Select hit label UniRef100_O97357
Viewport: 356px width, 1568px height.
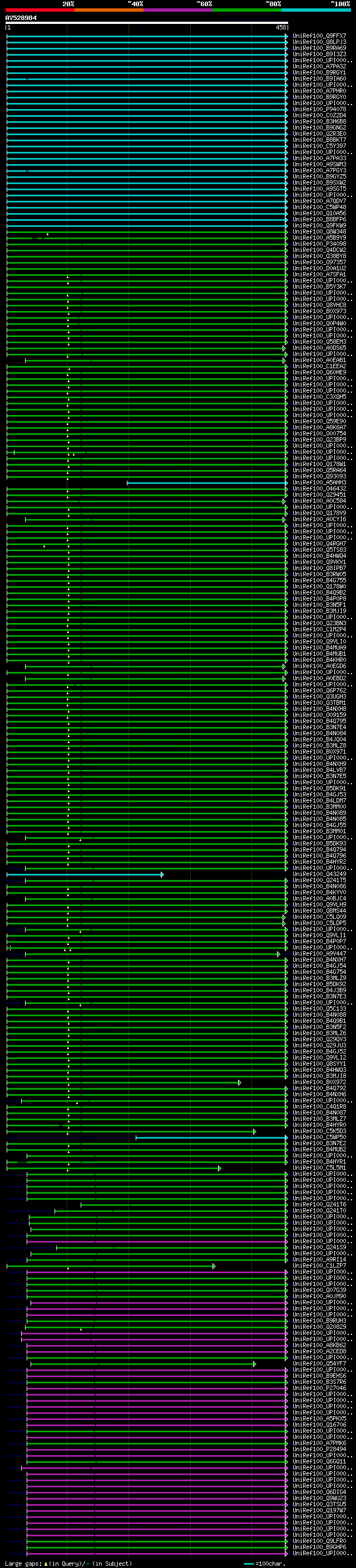319,263
